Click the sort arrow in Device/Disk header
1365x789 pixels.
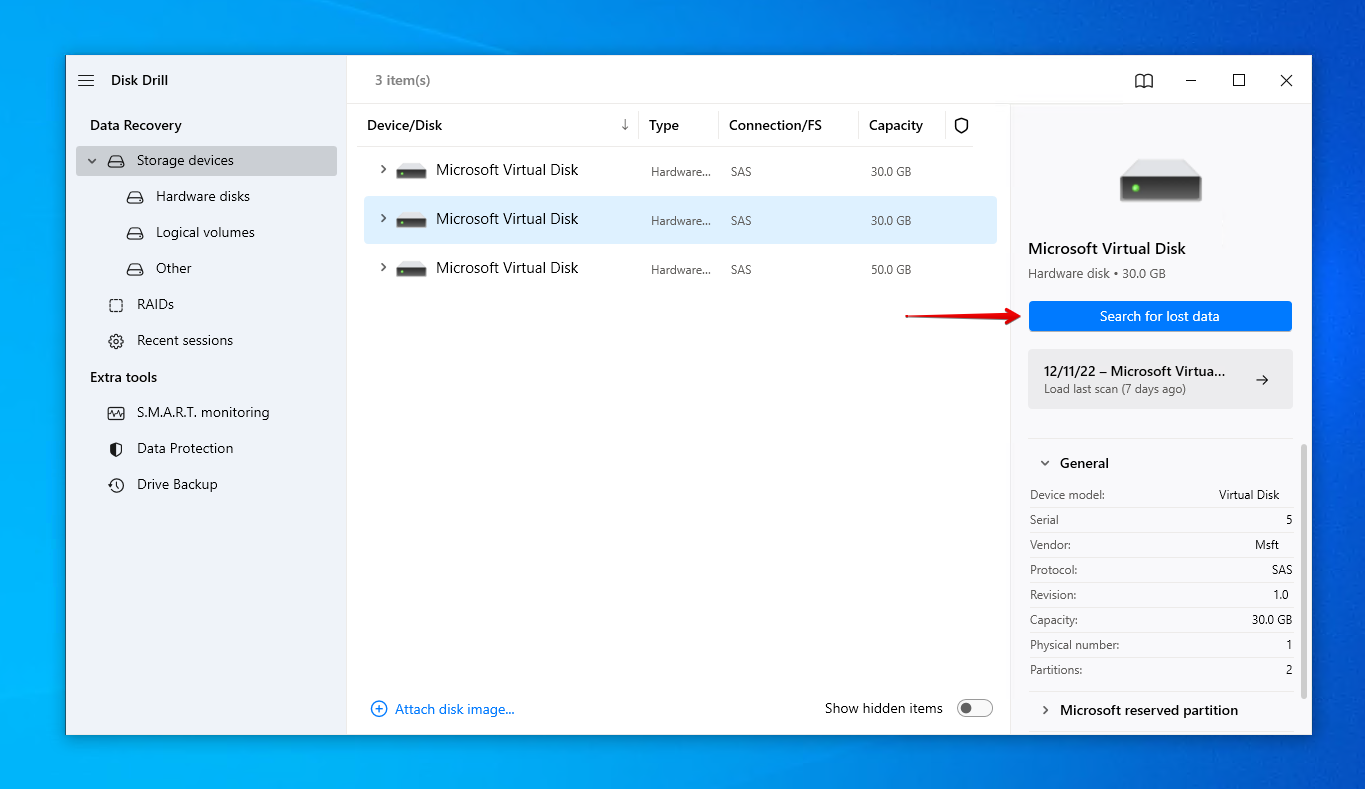click(625, 125)
